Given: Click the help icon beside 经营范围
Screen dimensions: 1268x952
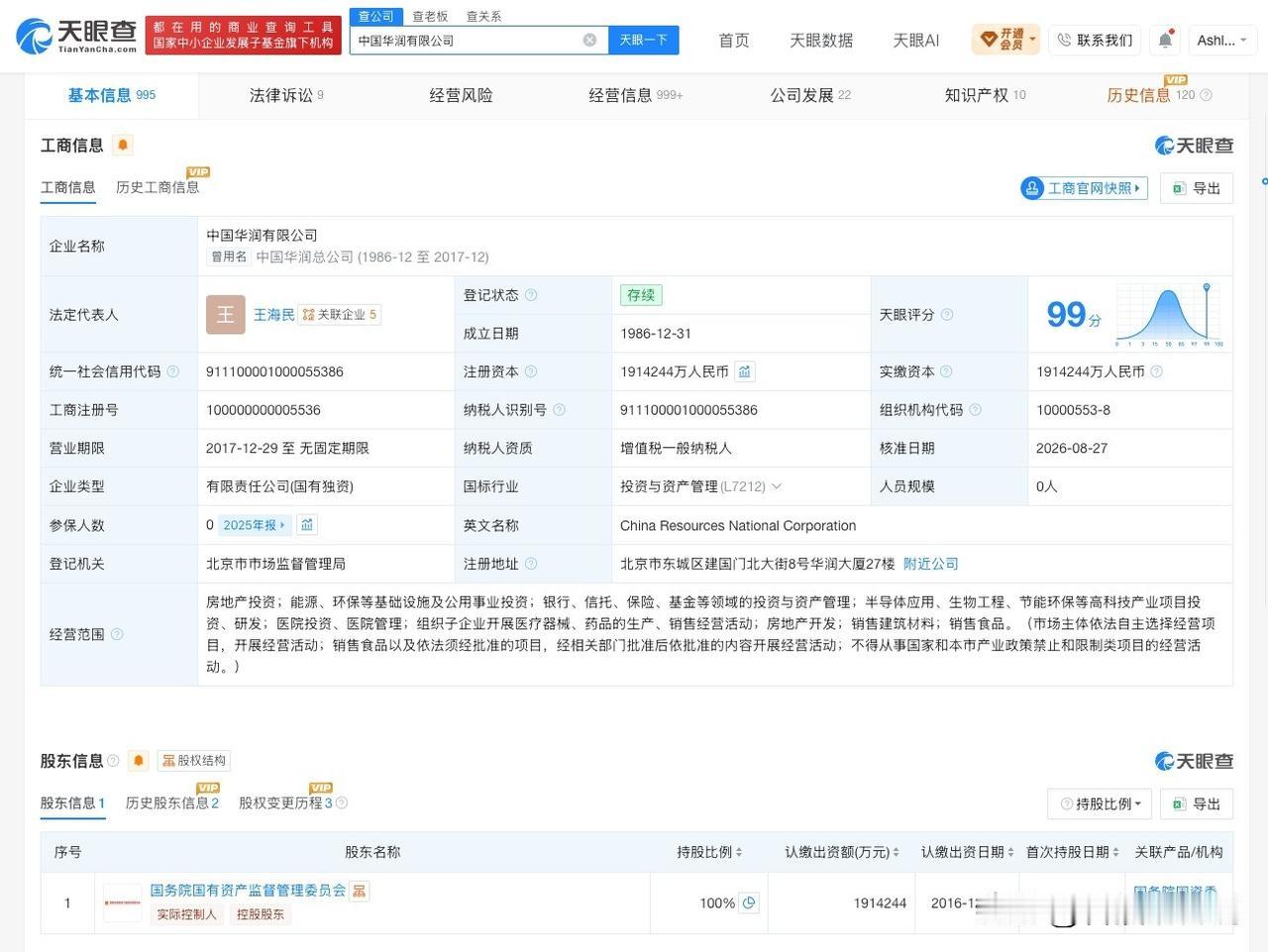Looking at the screenshot, I should click(x=117, y=635).
